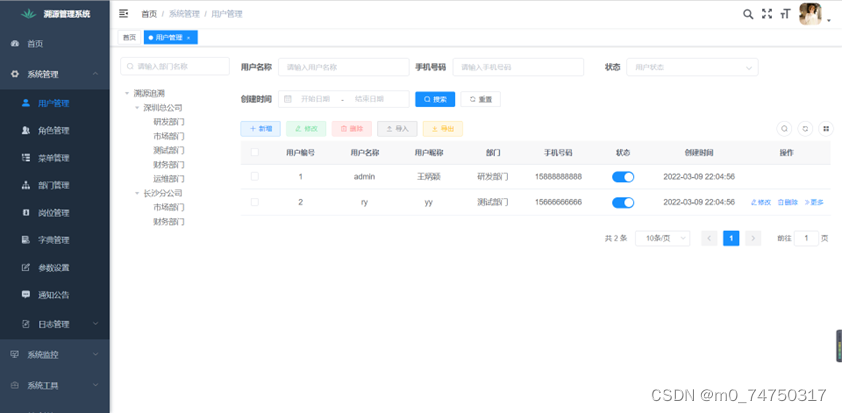Go to 首页 in the sidebar
The height and width of the screenshot is (413, 842).
55,44
